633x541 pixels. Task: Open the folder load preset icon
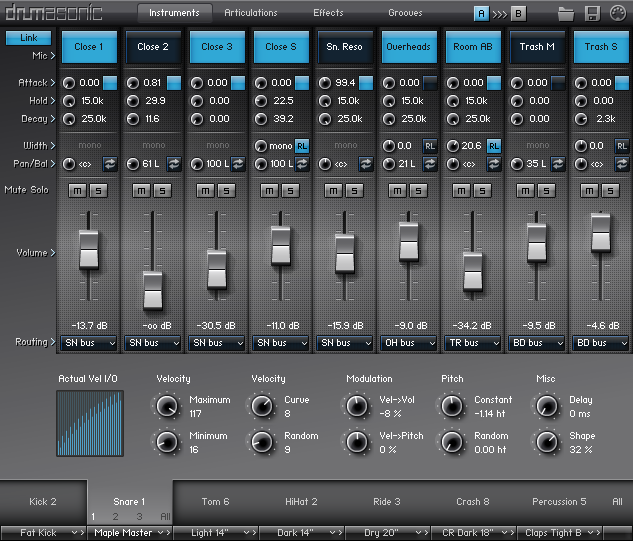[566, 14]
